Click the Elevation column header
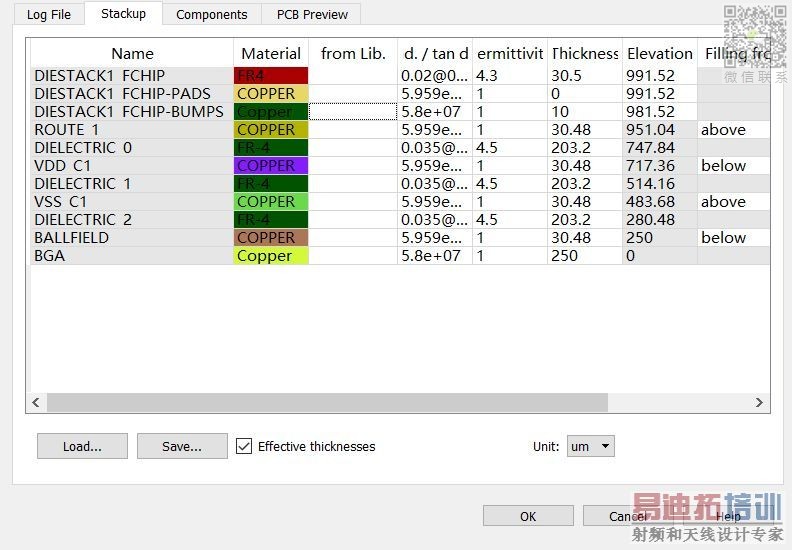792x550 pixels. [x=660, y=54]
